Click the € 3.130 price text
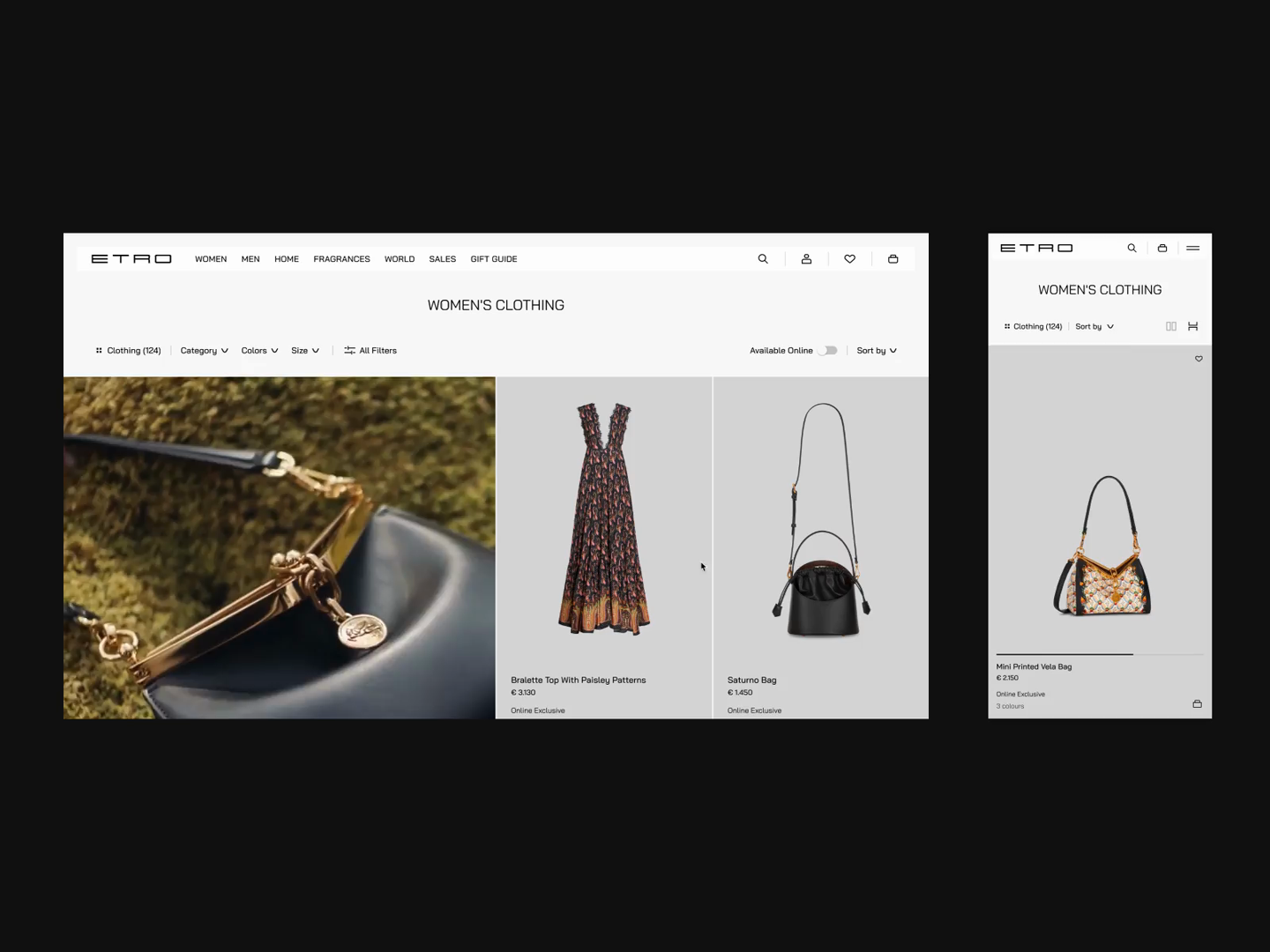Screen dimensions: 1270x952 pos(523,693)
